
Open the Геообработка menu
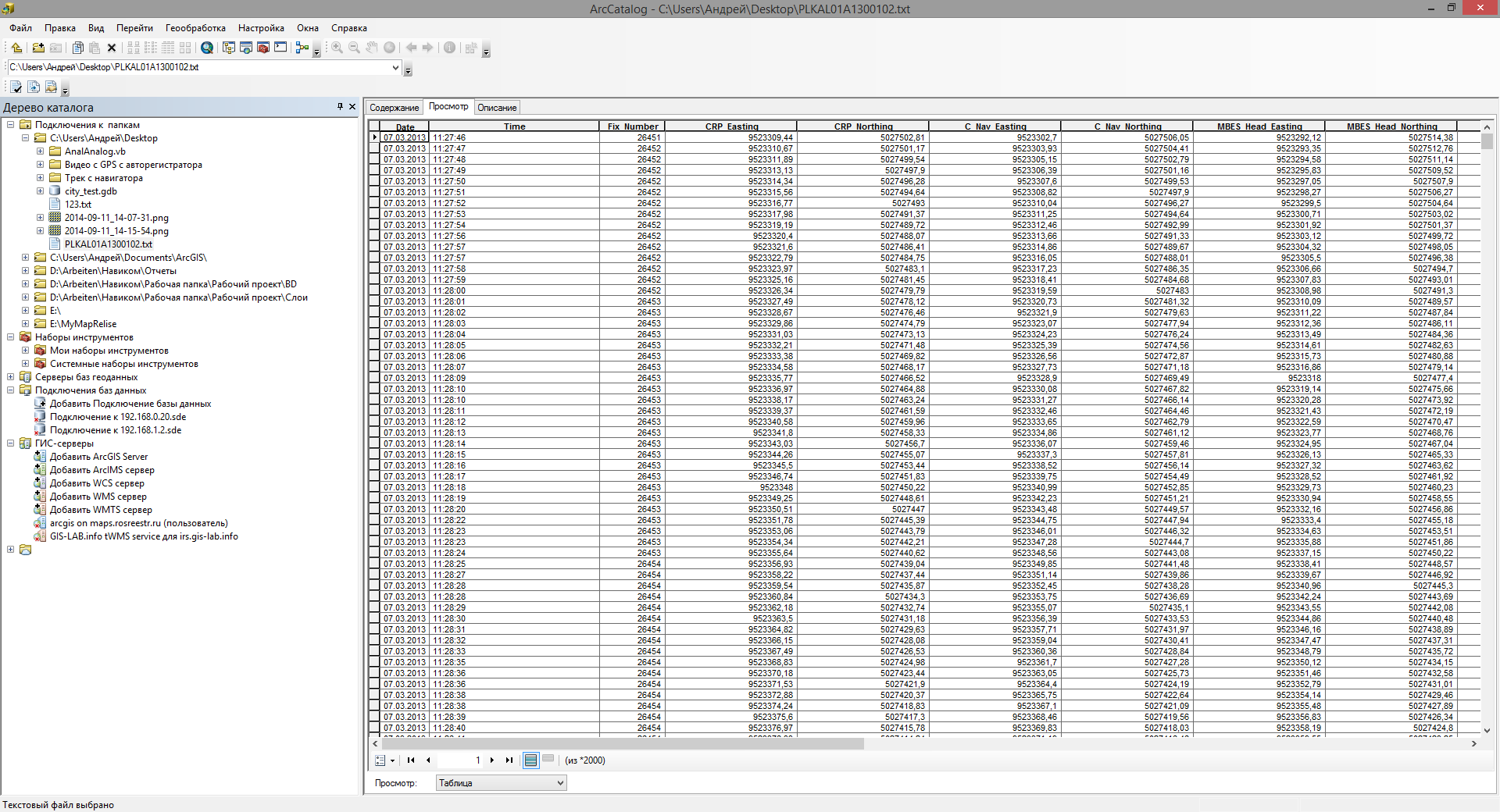(x=194, y=28)
